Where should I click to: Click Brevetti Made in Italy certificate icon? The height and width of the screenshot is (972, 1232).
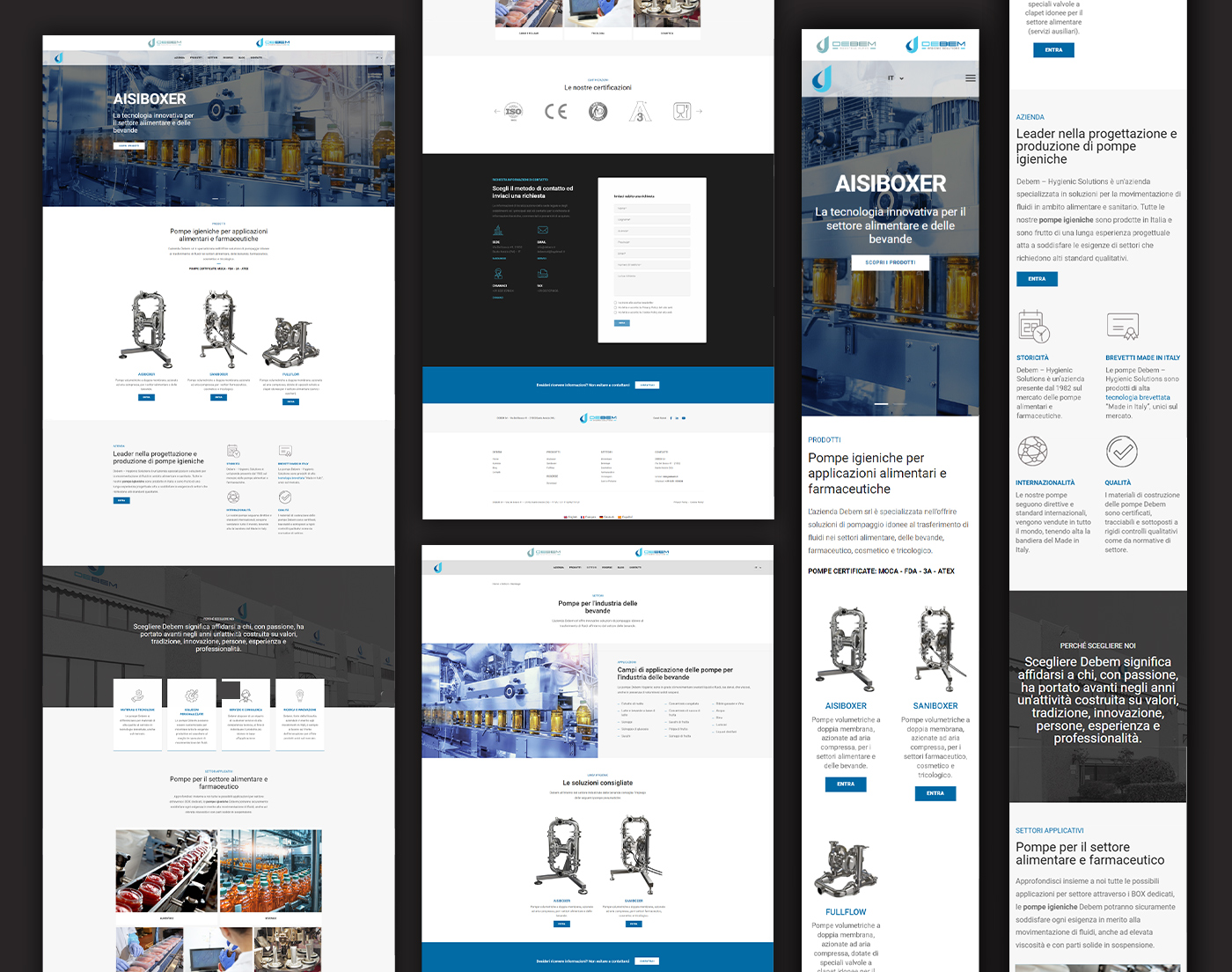(1123, 327)
